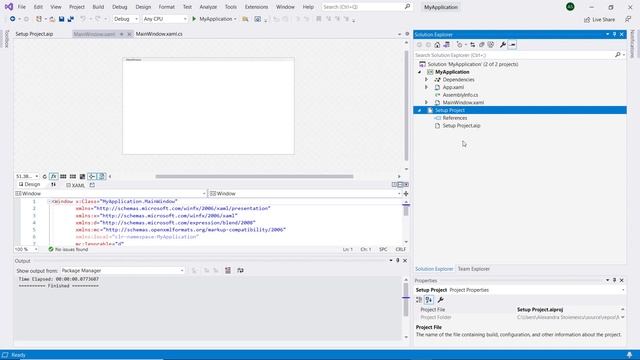Click the Sync with Active Document icon in Solution Explorer
This screenshot has height=360, width=640.
(x=473, y=45)
